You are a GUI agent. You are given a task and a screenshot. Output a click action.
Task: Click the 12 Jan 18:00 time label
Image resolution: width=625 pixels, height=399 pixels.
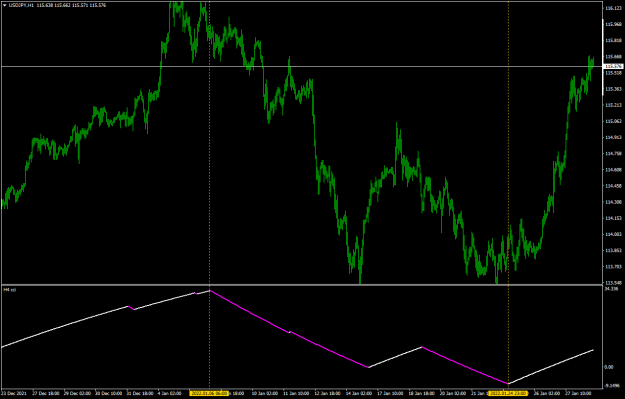pos(328,393)
